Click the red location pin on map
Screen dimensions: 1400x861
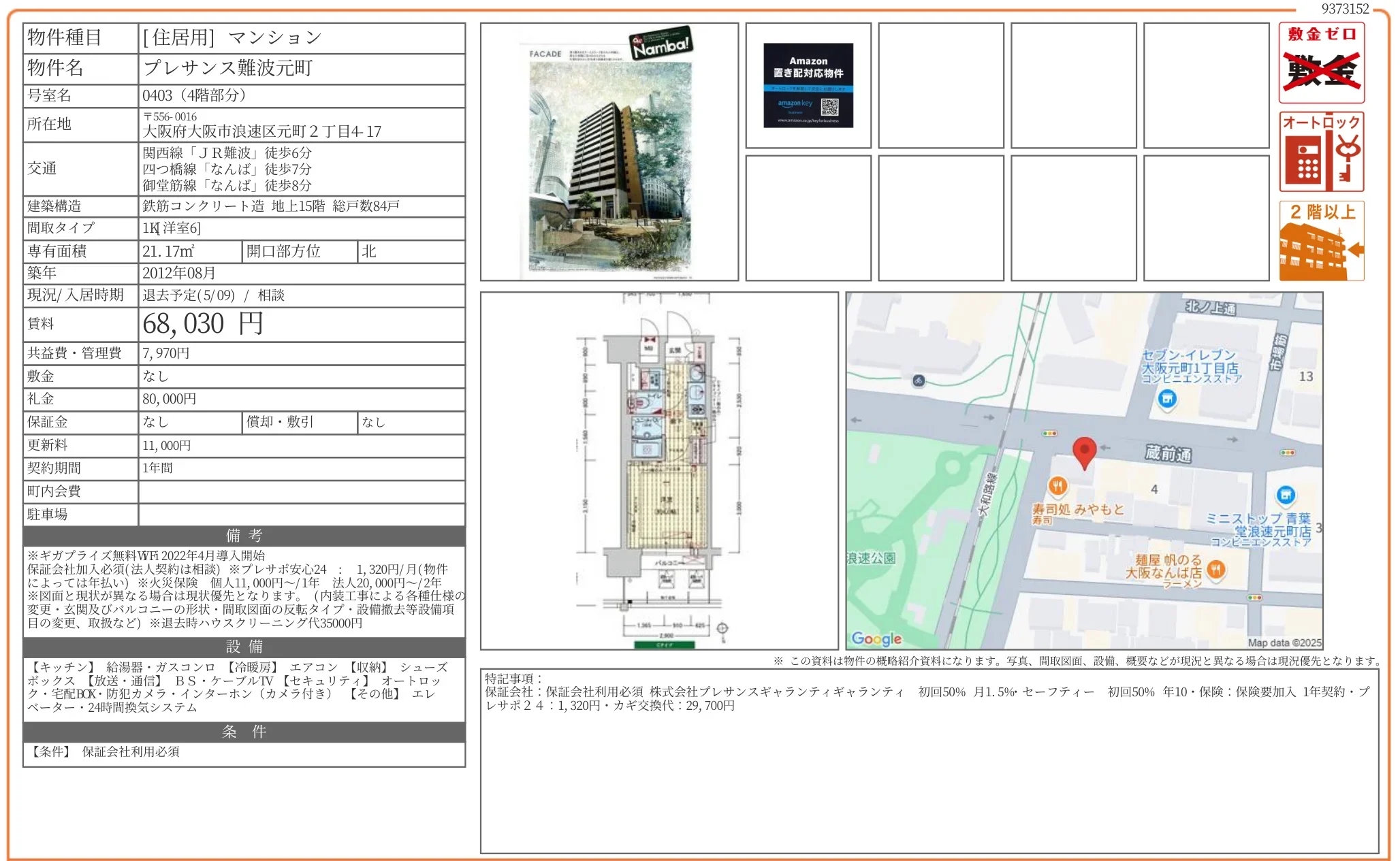pyautogui.click(x=1084, y=451)
